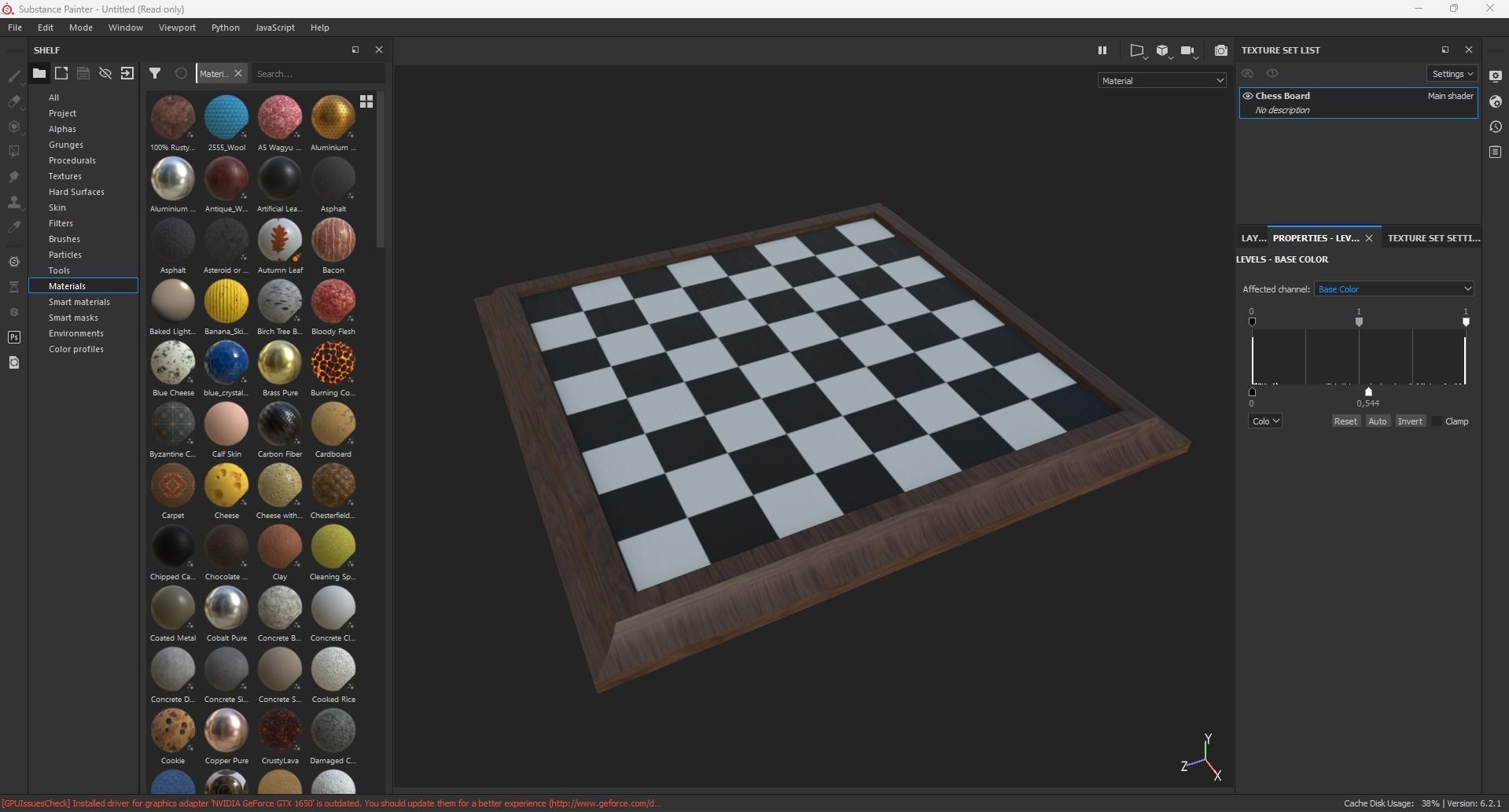The image size is (1509, 812).
Task: Open the Edit menu
Action: click(46, 28)
